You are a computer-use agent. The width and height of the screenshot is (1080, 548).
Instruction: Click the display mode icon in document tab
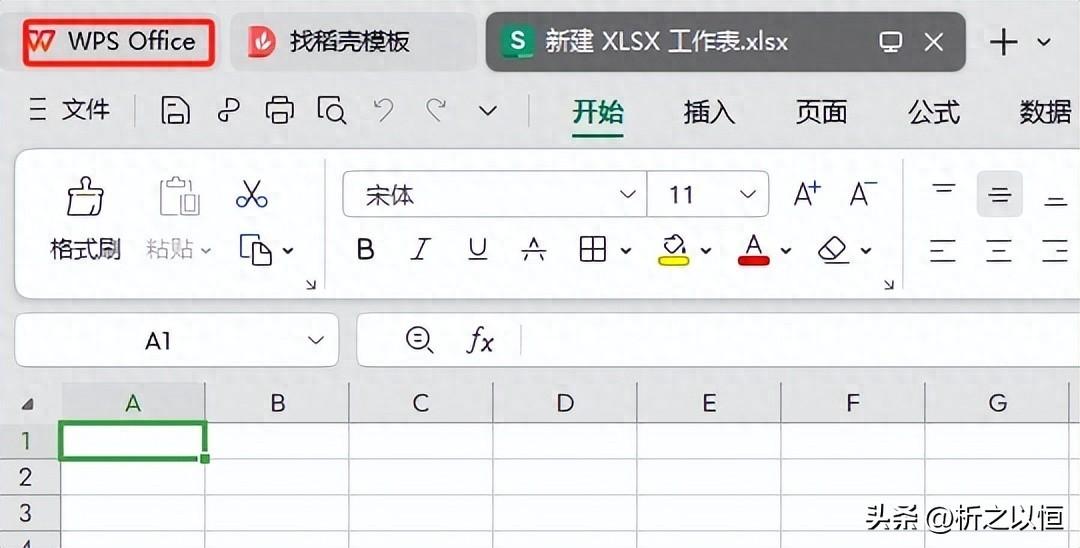tap(891, 43)
